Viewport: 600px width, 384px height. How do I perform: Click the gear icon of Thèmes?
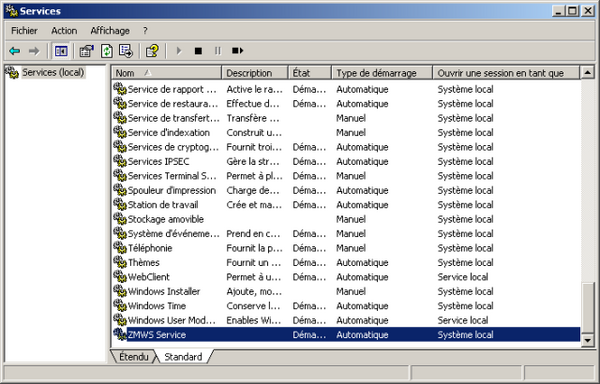120,262
